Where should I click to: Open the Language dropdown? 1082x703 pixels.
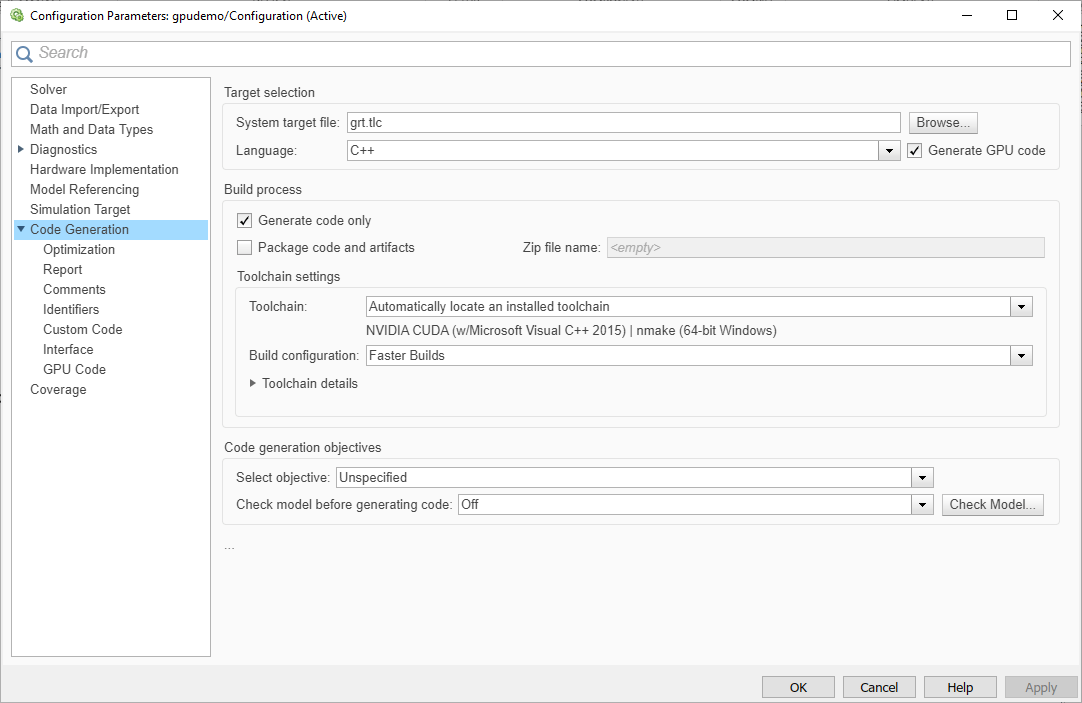coord(889,151)
